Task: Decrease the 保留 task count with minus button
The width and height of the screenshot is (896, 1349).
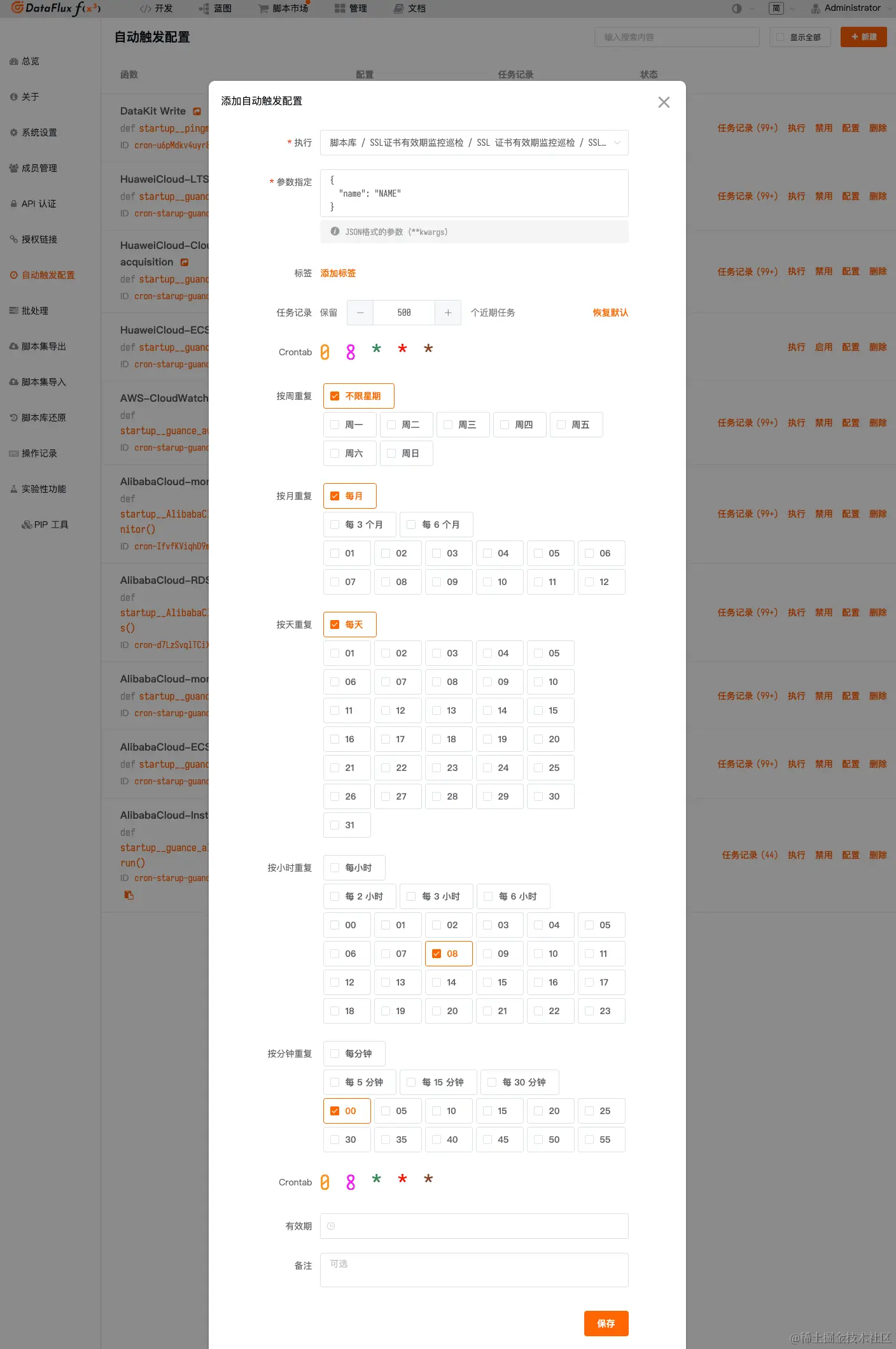Action: pyautogui.click(x=360, y=313)
